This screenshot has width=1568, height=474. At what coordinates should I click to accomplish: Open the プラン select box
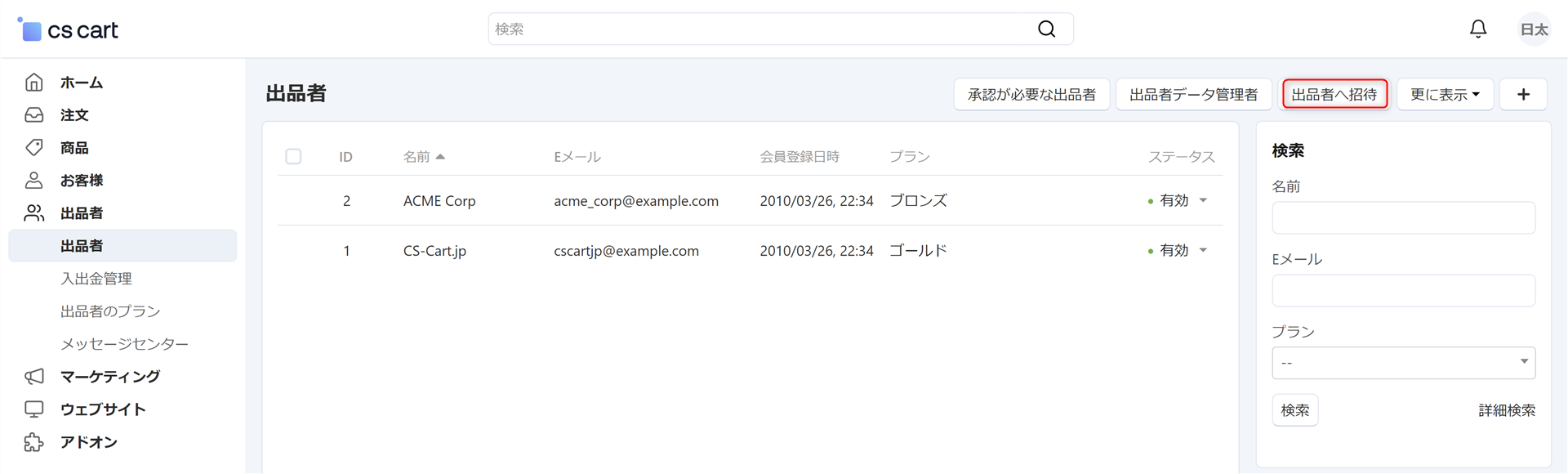click(1403, 363)
